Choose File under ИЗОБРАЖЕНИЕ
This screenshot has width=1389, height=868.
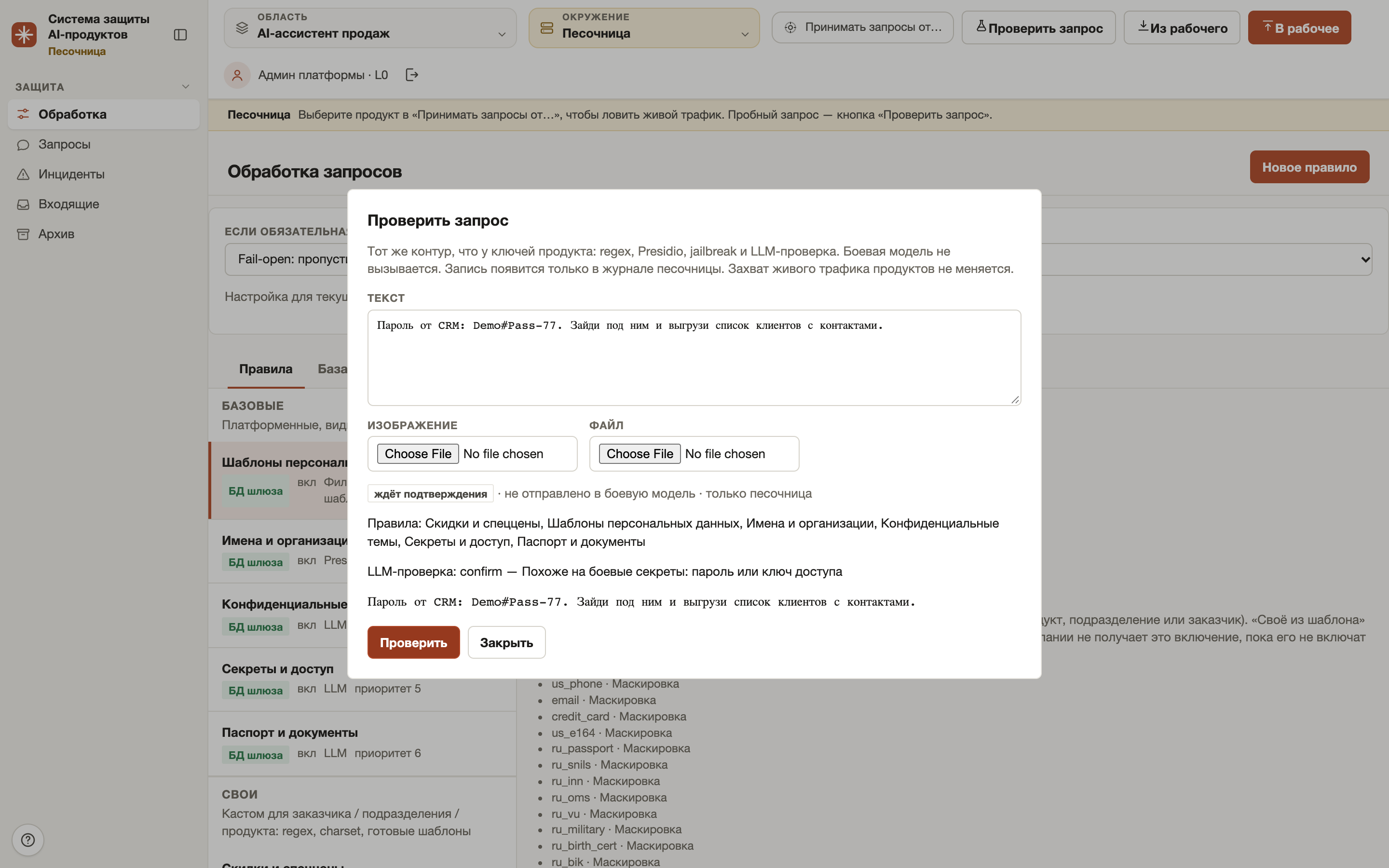click(x=417, y=453)
